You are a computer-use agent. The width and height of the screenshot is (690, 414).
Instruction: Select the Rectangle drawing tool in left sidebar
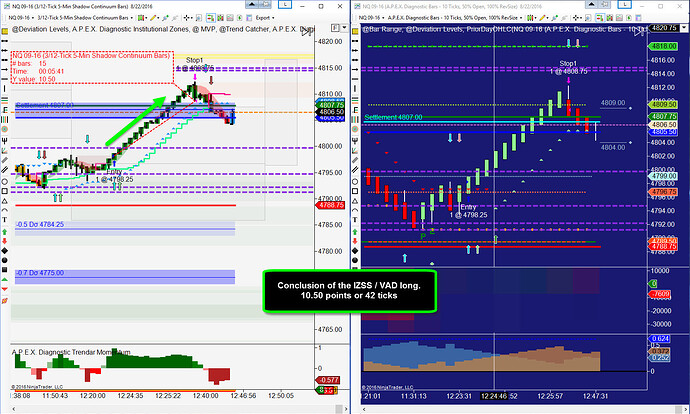click(5, 191)
